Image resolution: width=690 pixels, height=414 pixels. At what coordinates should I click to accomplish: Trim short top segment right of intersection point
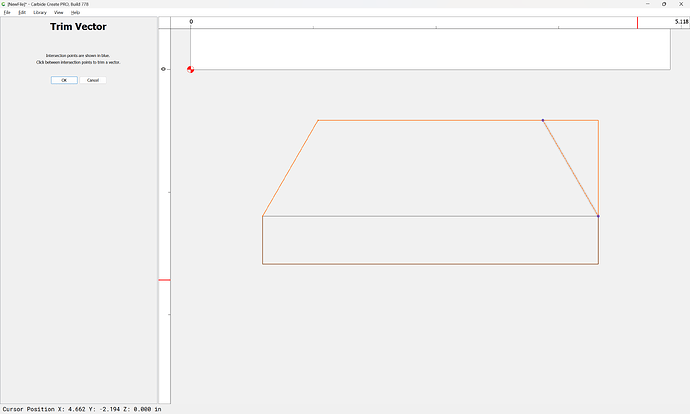(570, 120)
